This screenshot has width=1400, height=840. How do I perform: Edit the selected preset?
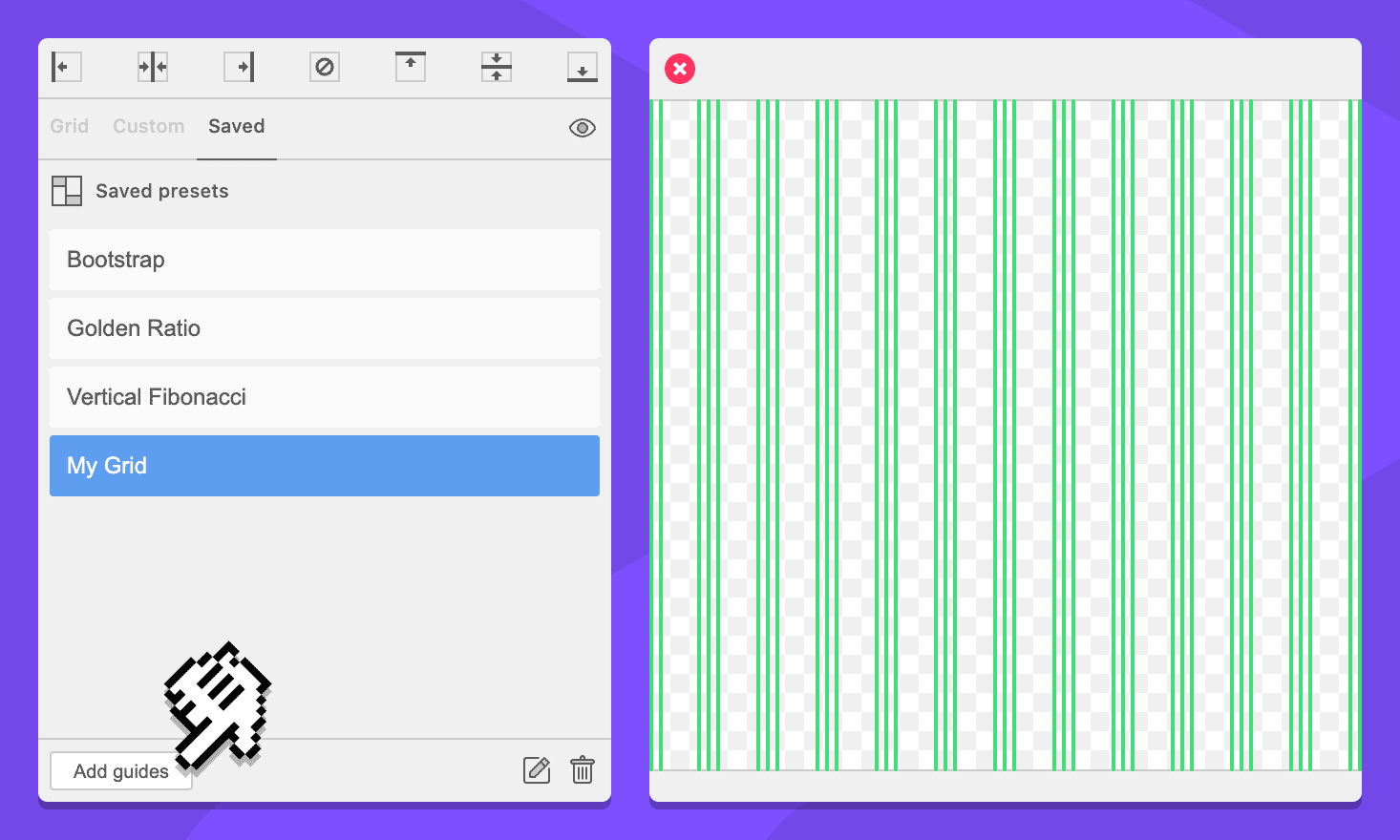pyautogui.click(x=537, y=769)
